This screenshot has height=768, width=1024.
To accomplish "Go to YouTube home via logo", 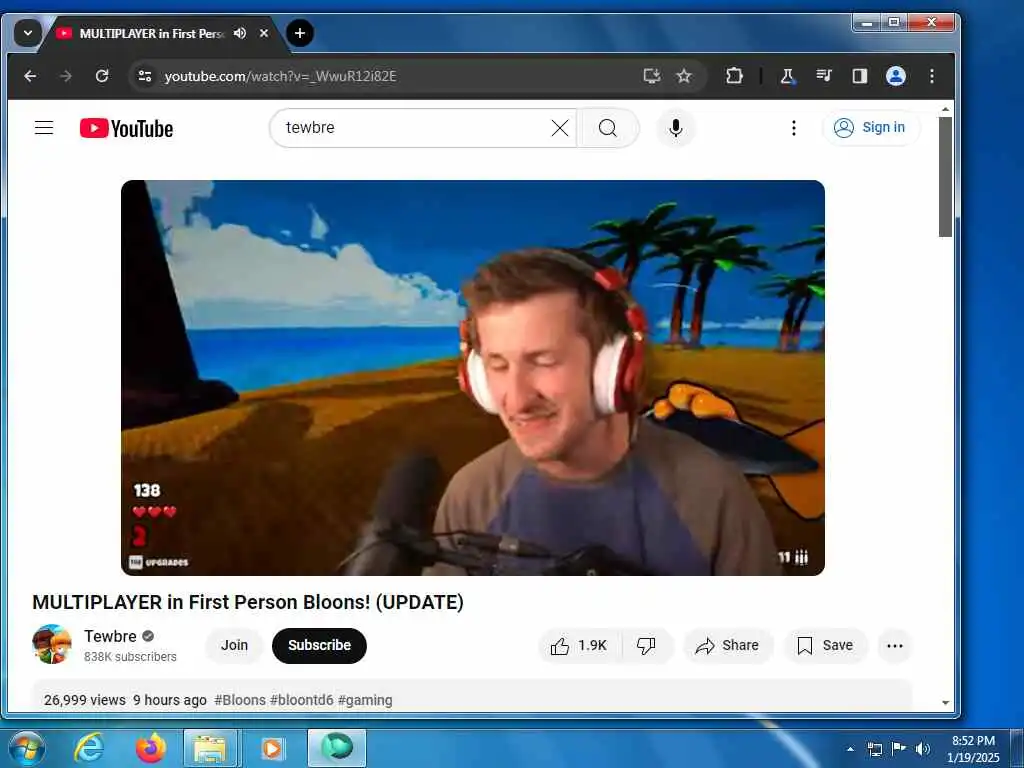I will pos(126,128).
